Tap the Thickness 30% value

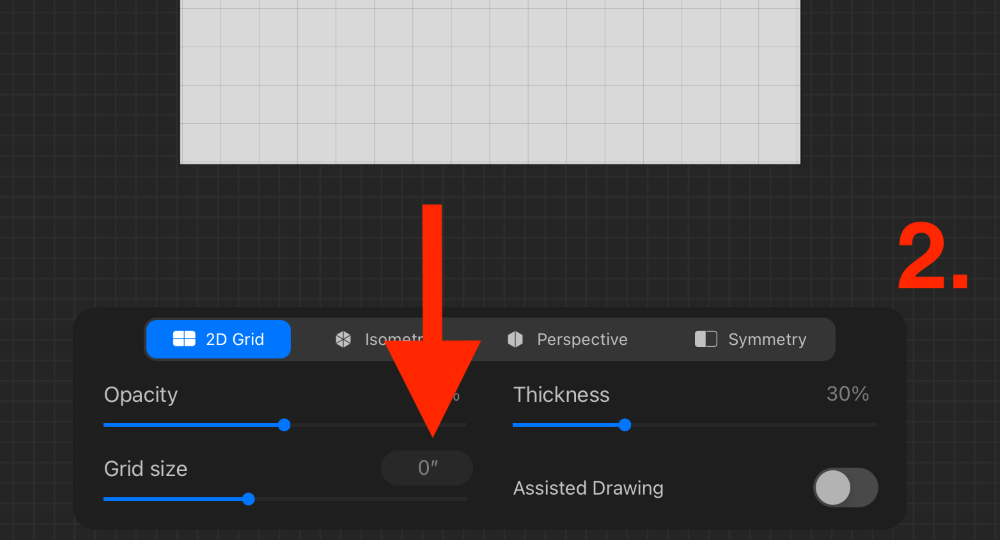tap(847, 394)
